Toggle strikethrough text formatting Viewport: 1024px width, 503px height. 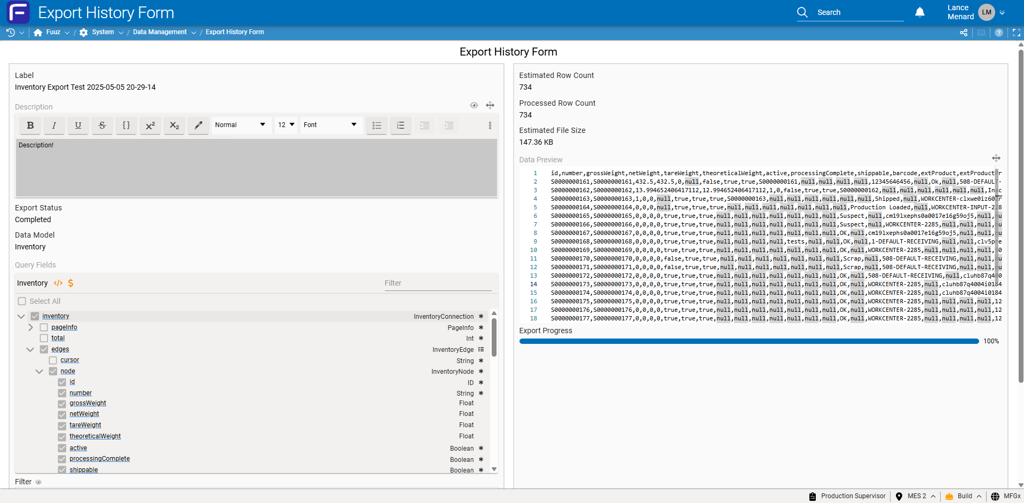[102, 126]
